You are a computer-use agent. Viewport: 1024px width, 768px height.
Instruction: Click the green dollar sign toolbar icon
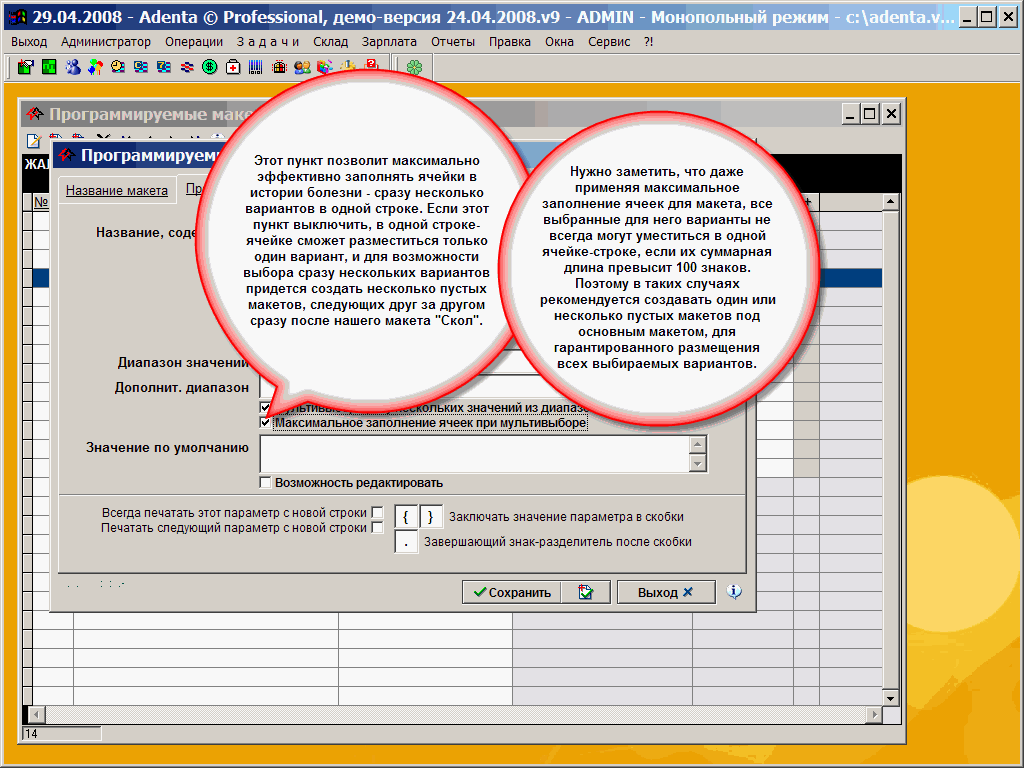[210, 67]
